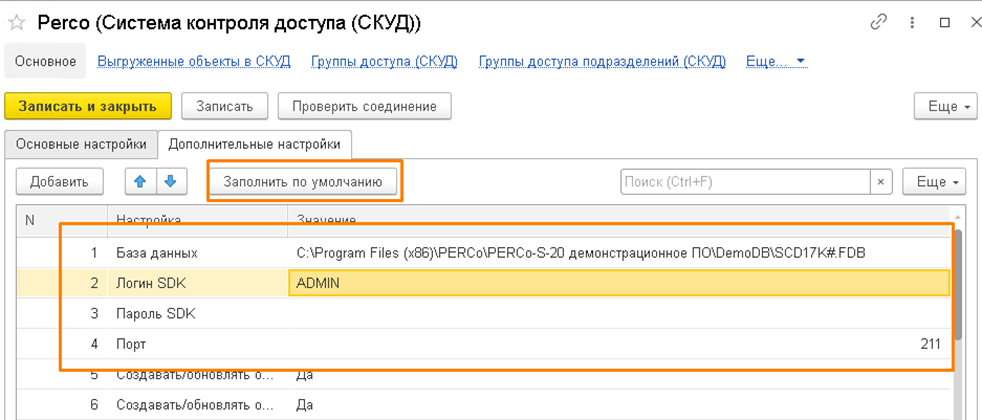The image size is (982, 420).
Task: Click Заполнить по умолчанию button
Action: click(302, 182)
